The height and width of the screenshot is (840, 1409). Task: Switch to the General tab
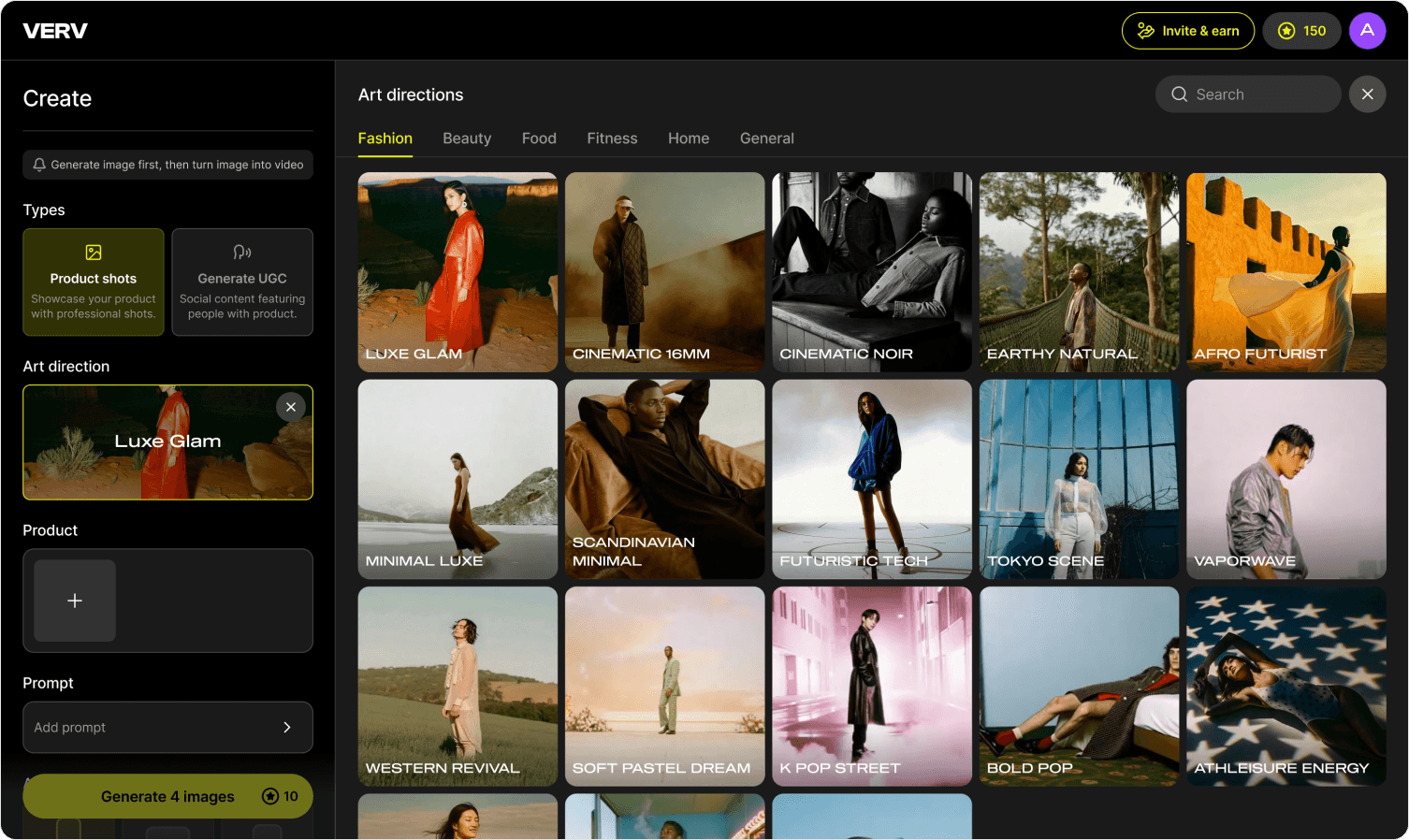point(767,138)
